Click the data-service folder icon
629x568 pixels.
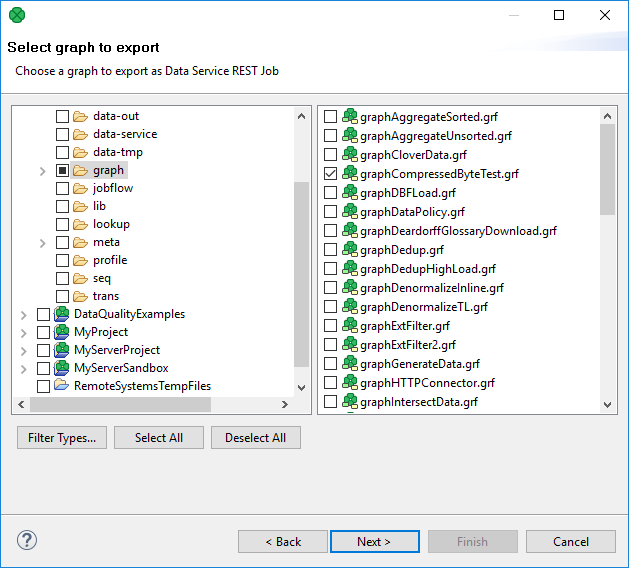pos(81,134)
